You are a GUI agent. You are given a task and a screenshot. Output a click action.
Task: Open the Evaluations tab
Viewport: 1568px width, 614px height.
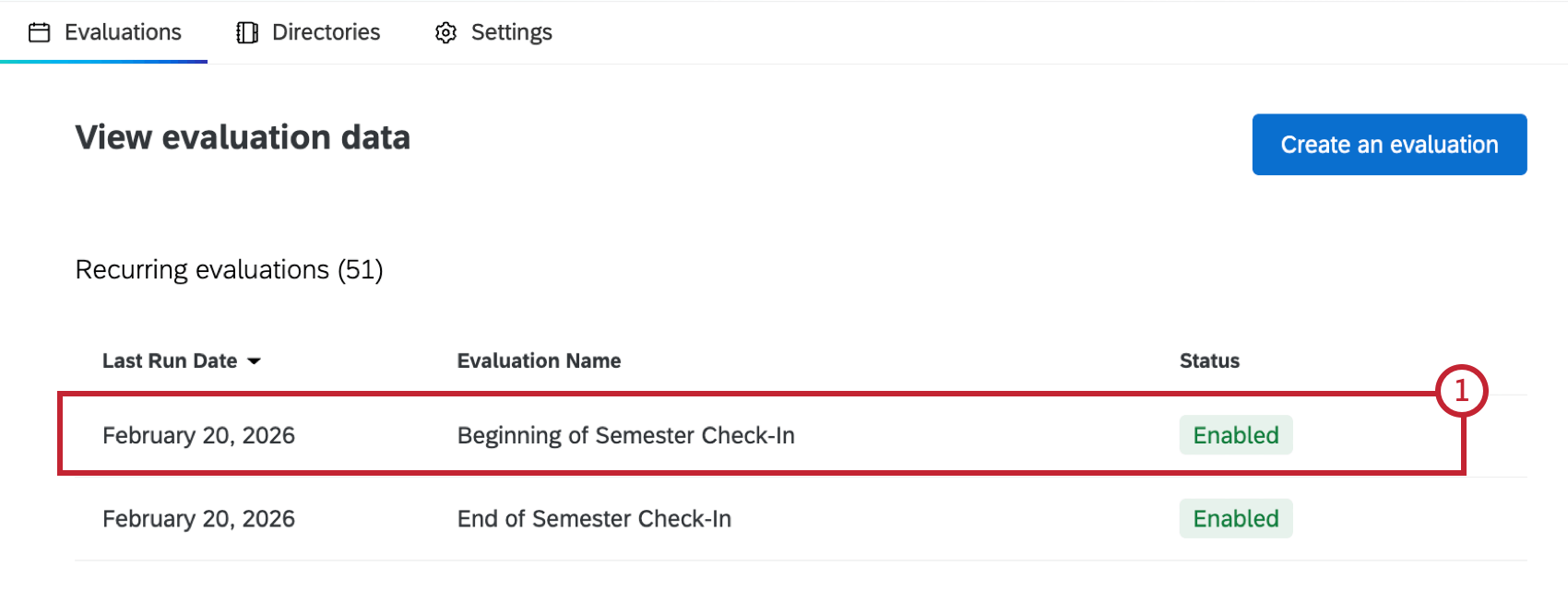pos(123,32)
